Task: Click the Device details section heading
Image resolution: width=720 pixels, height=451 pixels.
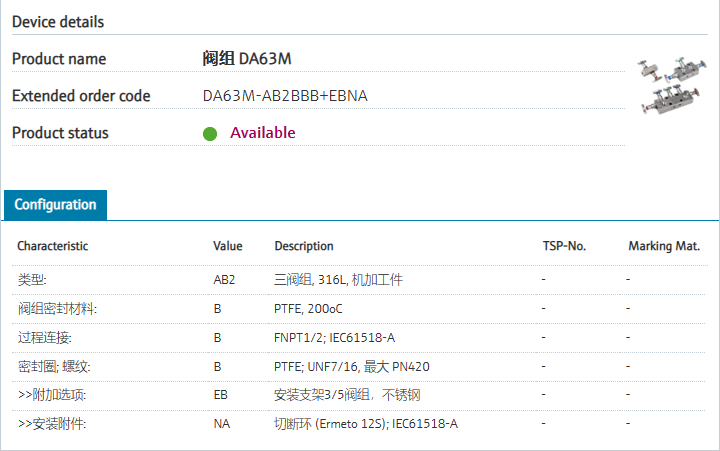Action: 58,21
